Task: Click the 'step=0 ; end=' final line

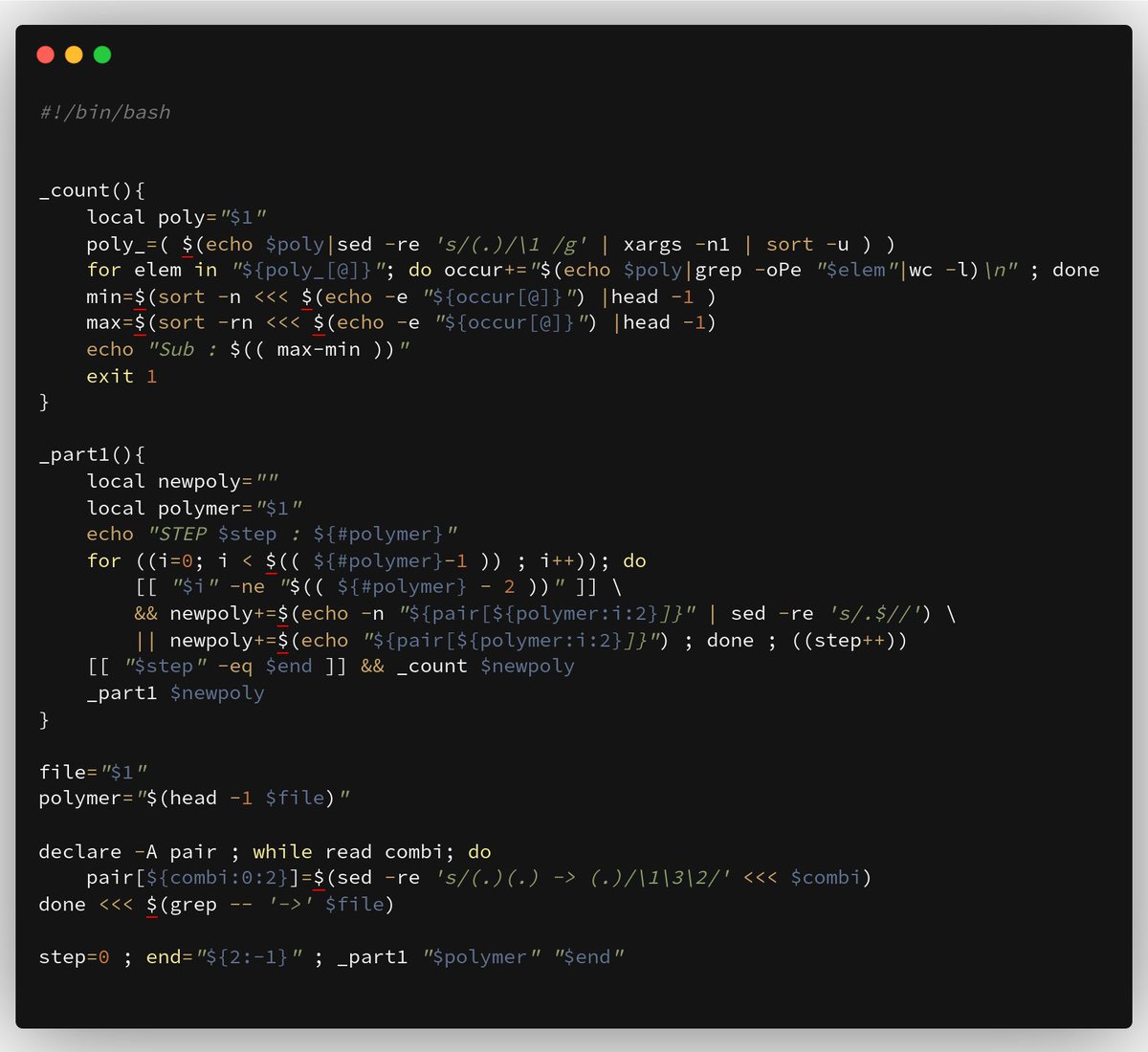Action: coord(331,956)
